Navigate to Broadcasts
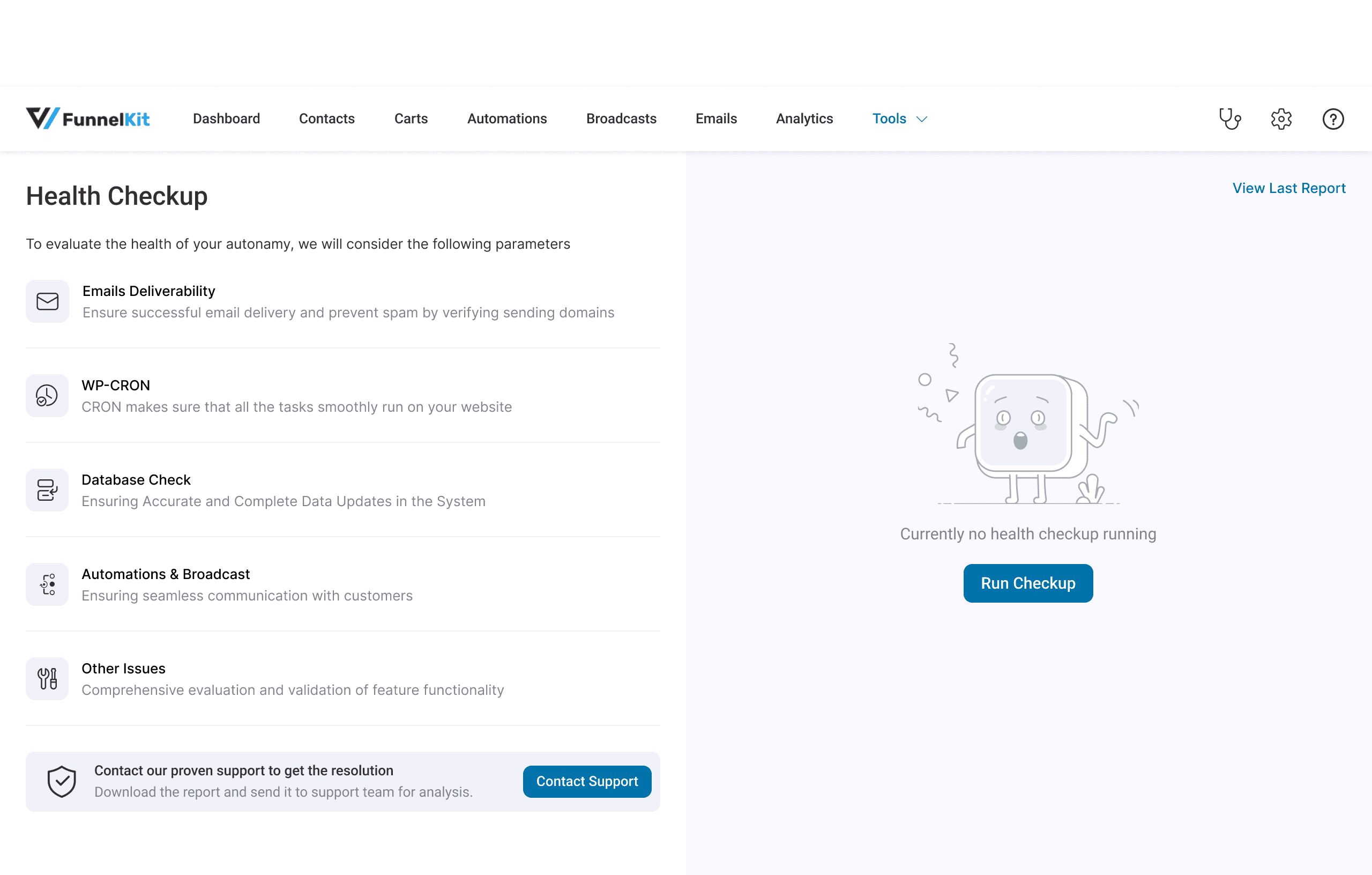The width and height of the screenshot is (1372, 875). tap(621, 118)
